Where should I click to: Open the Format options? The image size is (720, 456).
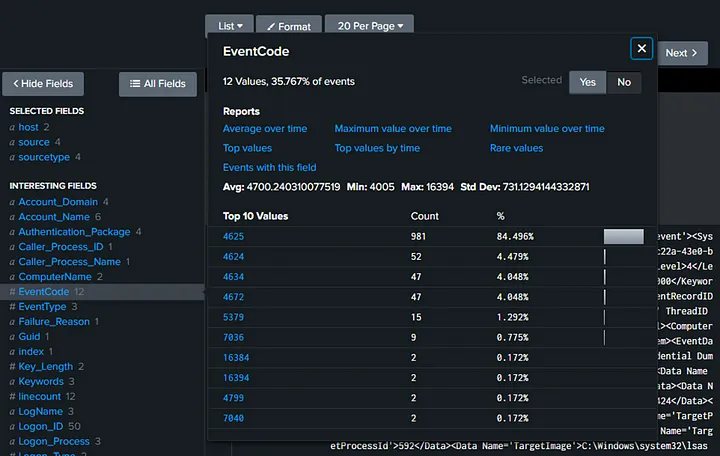(289, 26)
